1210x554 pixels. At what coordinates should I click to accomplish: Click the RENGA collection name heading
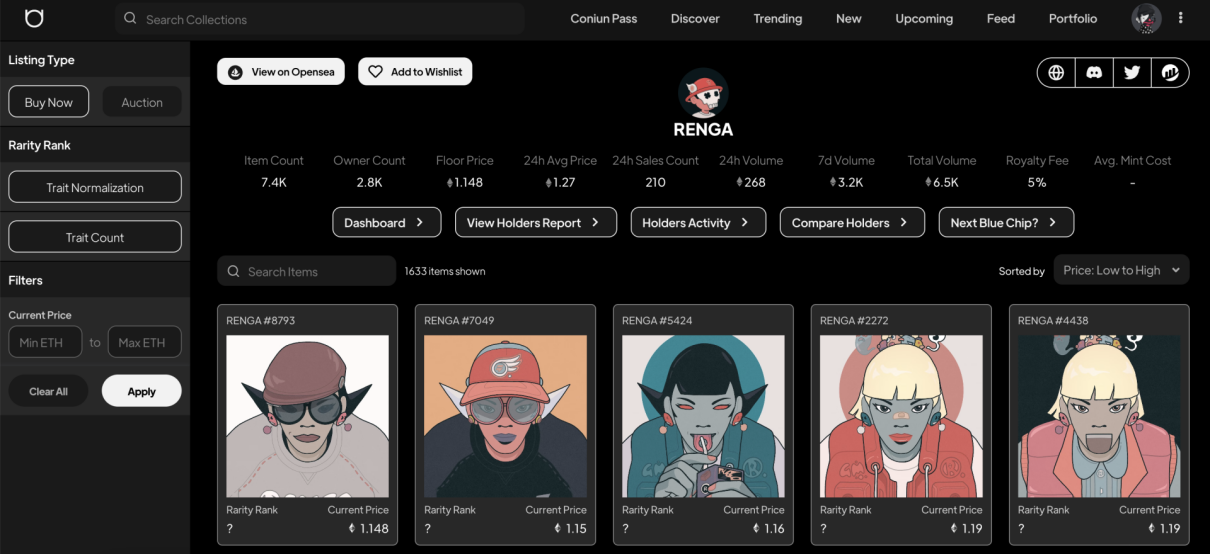tap(703, 129)
